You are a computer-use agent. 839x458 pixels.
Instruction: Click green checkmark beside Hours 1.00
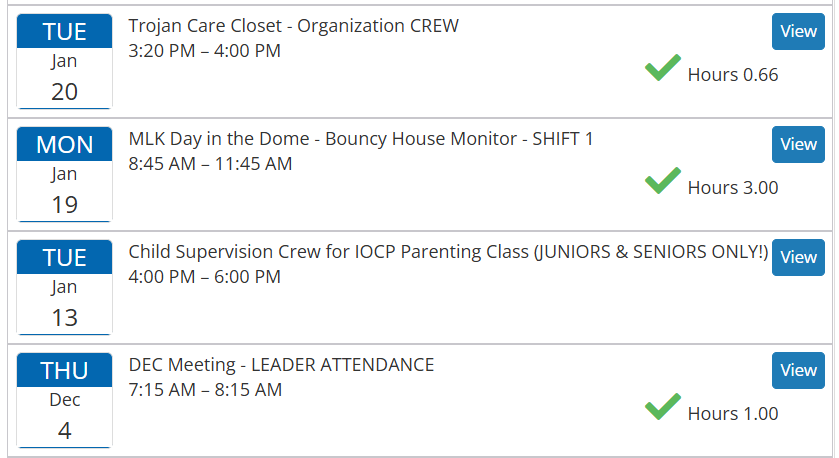click(662, 409)
